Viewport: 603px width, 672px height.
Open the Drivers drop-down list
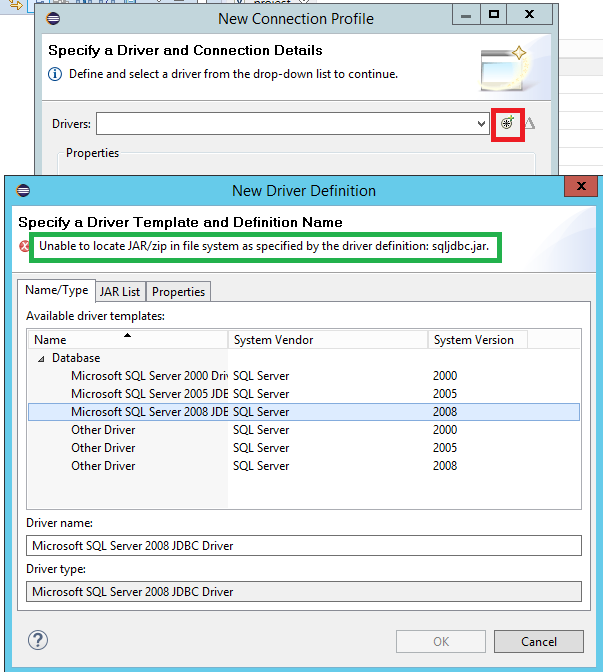click(482, 124)
